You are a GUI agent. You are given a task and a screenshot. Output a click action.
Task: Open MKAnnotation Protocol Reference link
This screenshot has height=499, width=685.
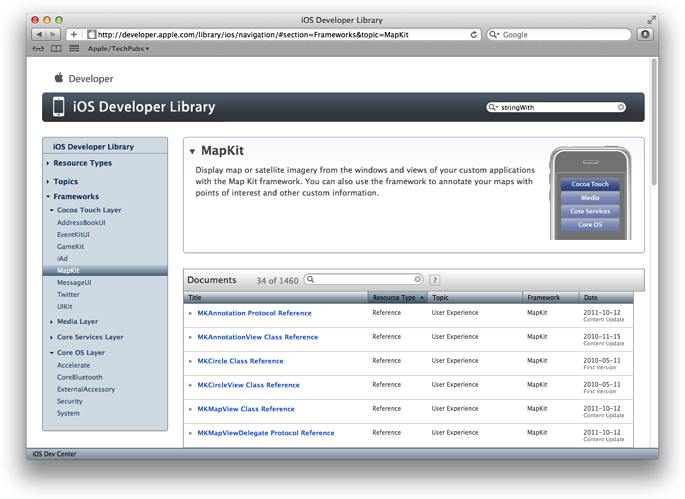tap(254, 313)
